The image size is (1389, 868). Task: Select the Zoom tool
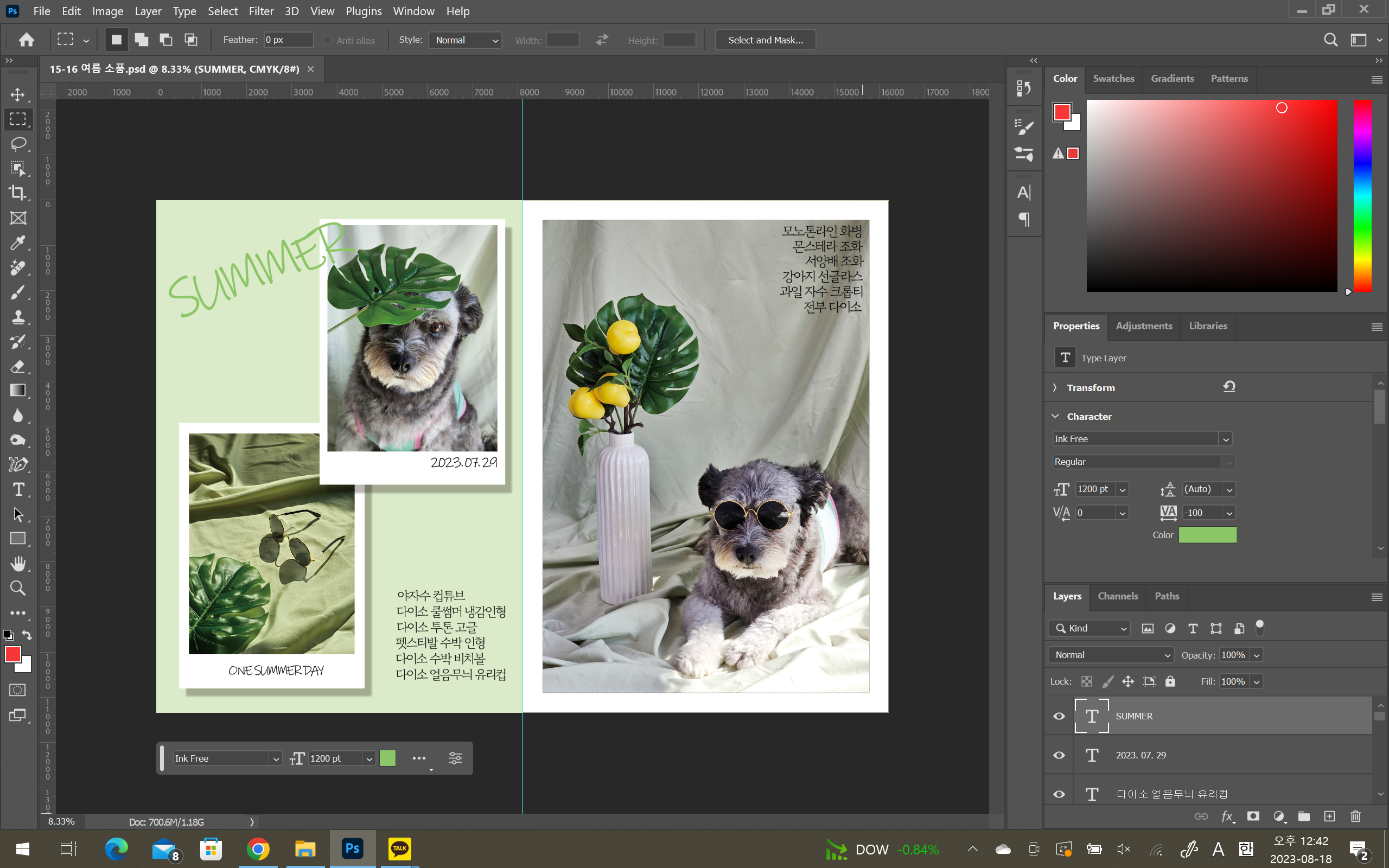pyautogui.click(x=18, y=589)
